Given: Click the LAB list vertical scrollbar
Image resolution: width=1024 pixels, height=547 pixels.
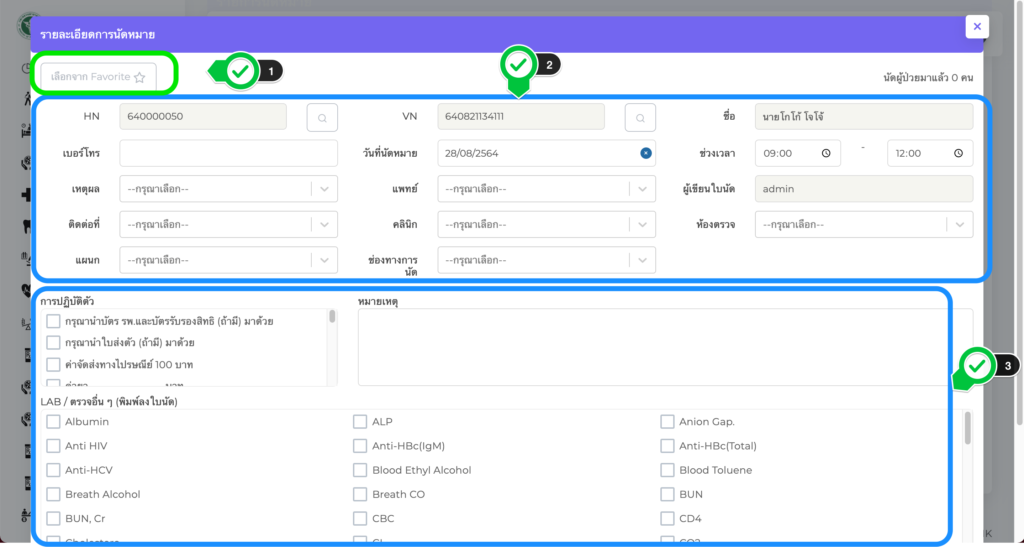Looking at the screenshot, I should coord(967,430).
